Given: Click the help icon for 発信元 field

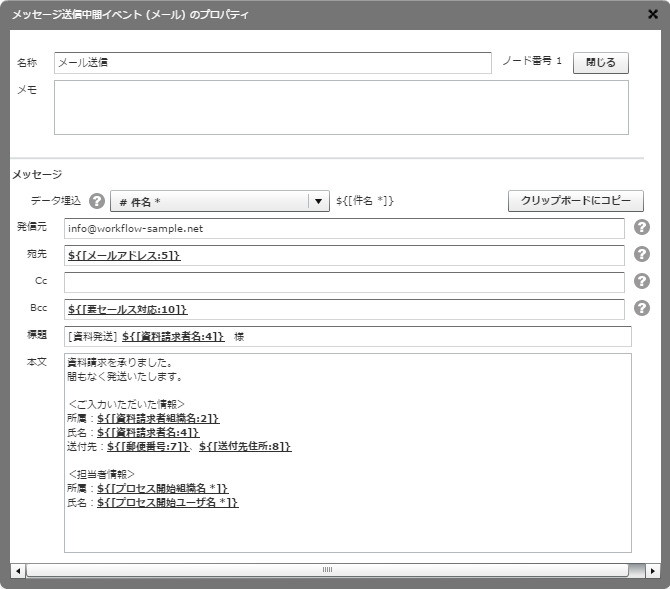Looking at the screenshot, I should 641,227.
